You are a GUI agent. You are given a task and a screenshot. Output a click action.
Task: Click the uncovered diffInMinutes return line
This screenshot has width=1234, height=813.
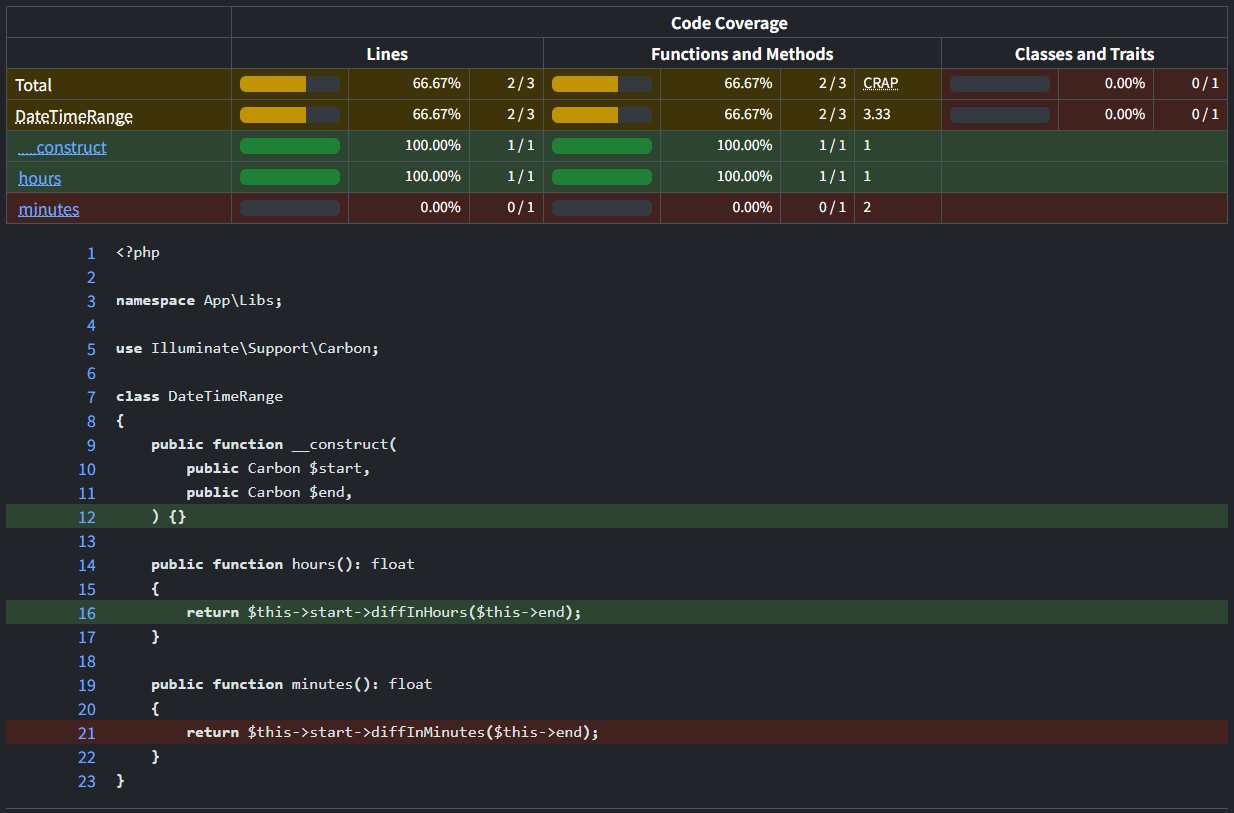pyautogui.click(x=616, y=732)
